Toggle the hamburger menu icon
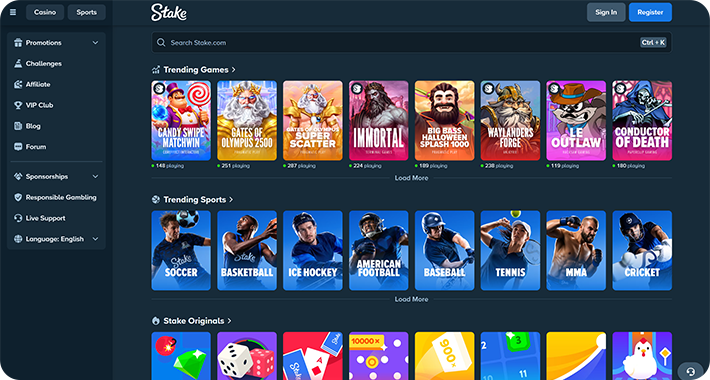 (x=13, y=12)
